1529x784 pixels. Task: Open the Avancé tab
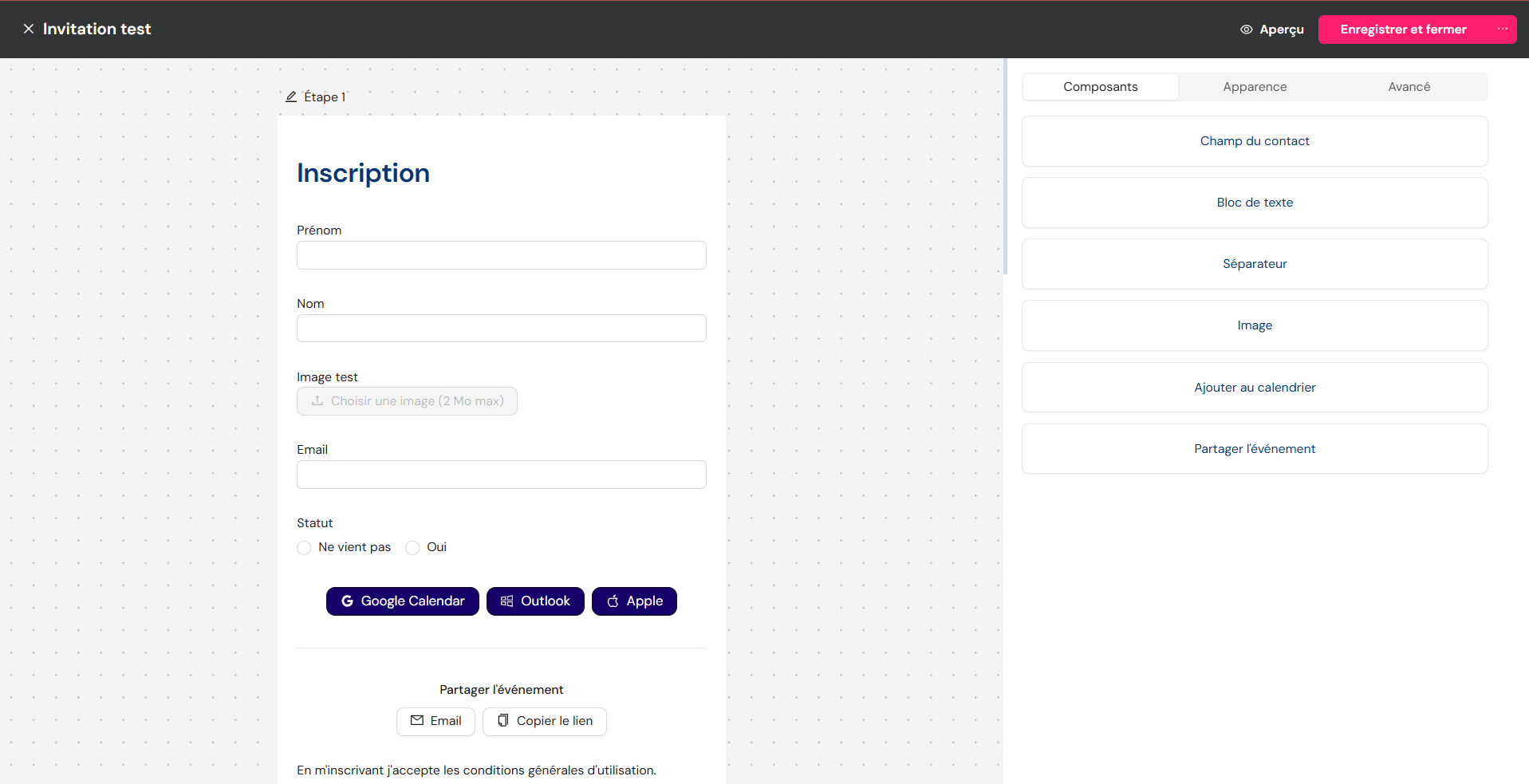[x=1409, y=87]
